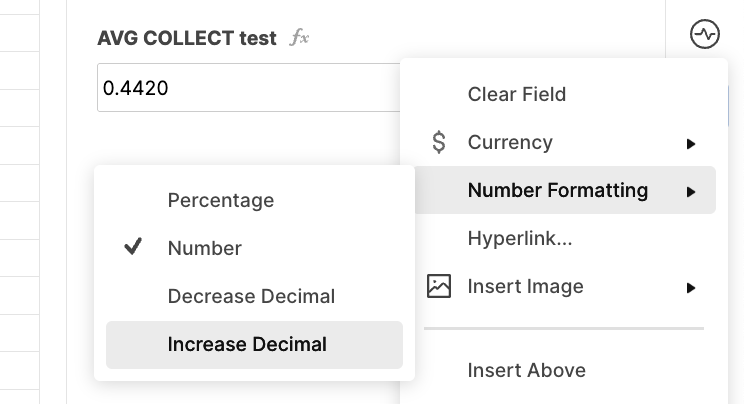Open the Hyperlink... menu entry
Screen dimensions: 744x404
pyautogui.click(x=520, y=238)
